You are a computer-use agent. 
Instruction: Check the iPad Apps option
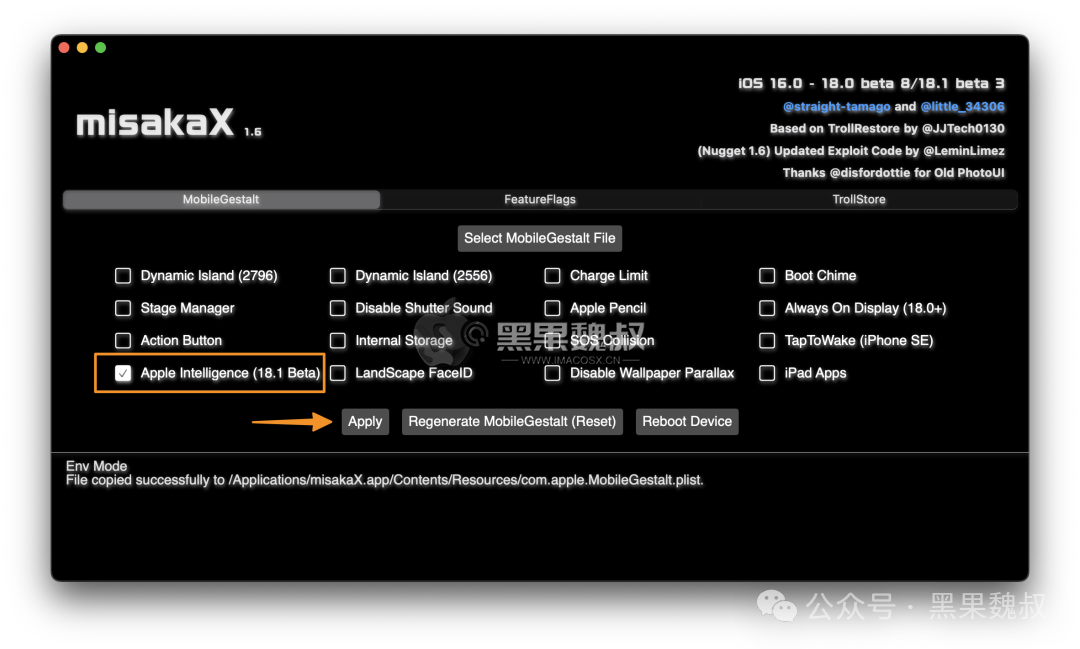(x=767, y=373)
